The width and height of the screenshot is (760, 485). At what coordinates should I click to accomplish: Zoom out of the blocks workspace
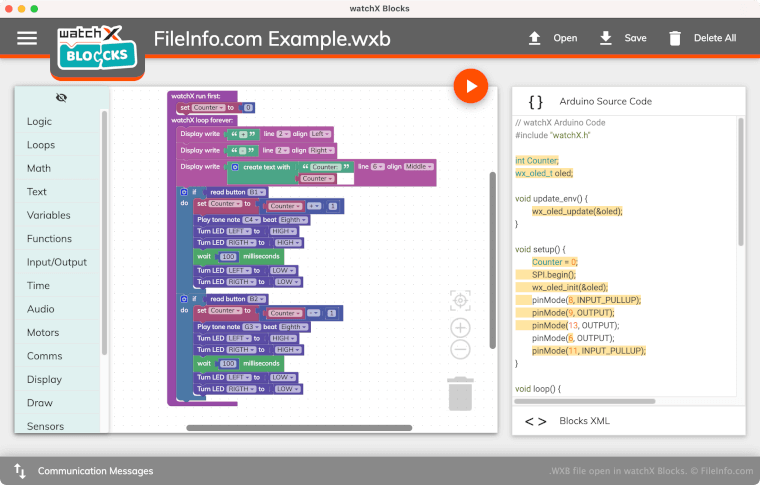pos(460,350)
